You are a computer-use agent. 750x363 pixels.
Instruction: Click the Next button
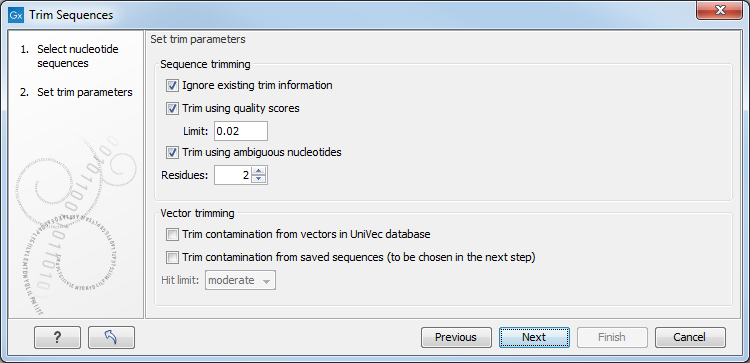coord(534,337)
